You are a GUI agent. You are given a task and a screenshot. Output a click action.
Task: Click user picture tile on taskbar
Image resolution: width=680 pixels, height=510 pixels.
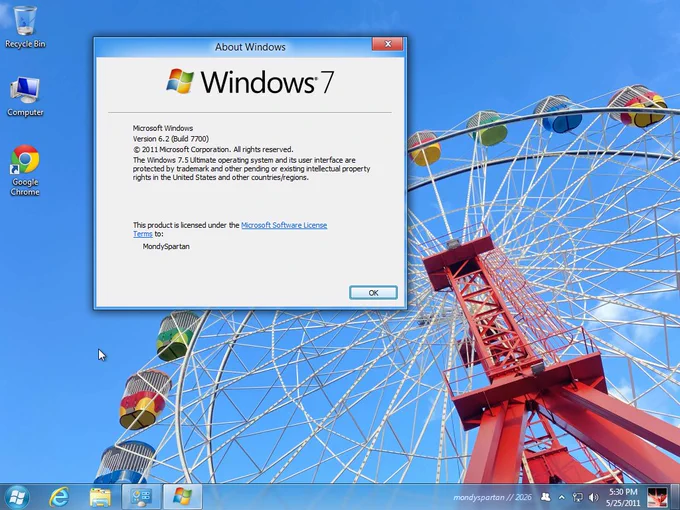(657, 497)
